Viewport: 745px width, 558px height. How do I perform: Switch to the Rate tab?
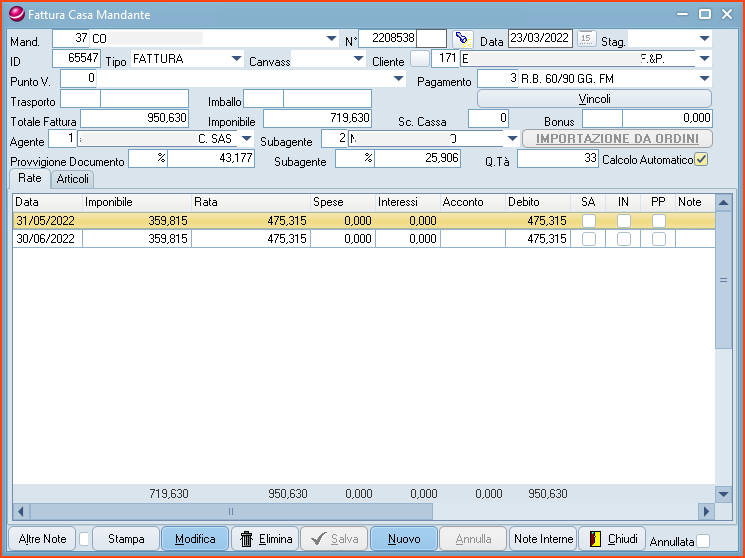pos(30,178)
